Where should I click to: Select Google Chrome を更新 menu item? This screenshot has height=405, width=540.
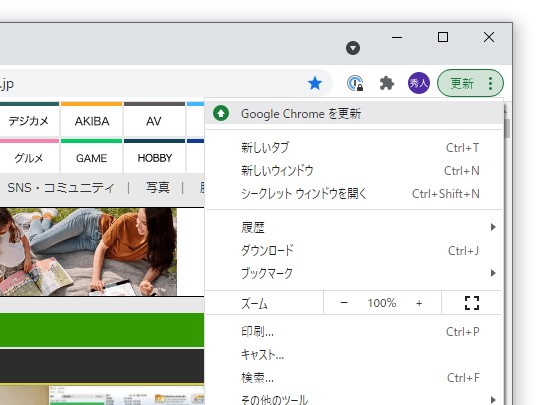click(x=353, y=113)
